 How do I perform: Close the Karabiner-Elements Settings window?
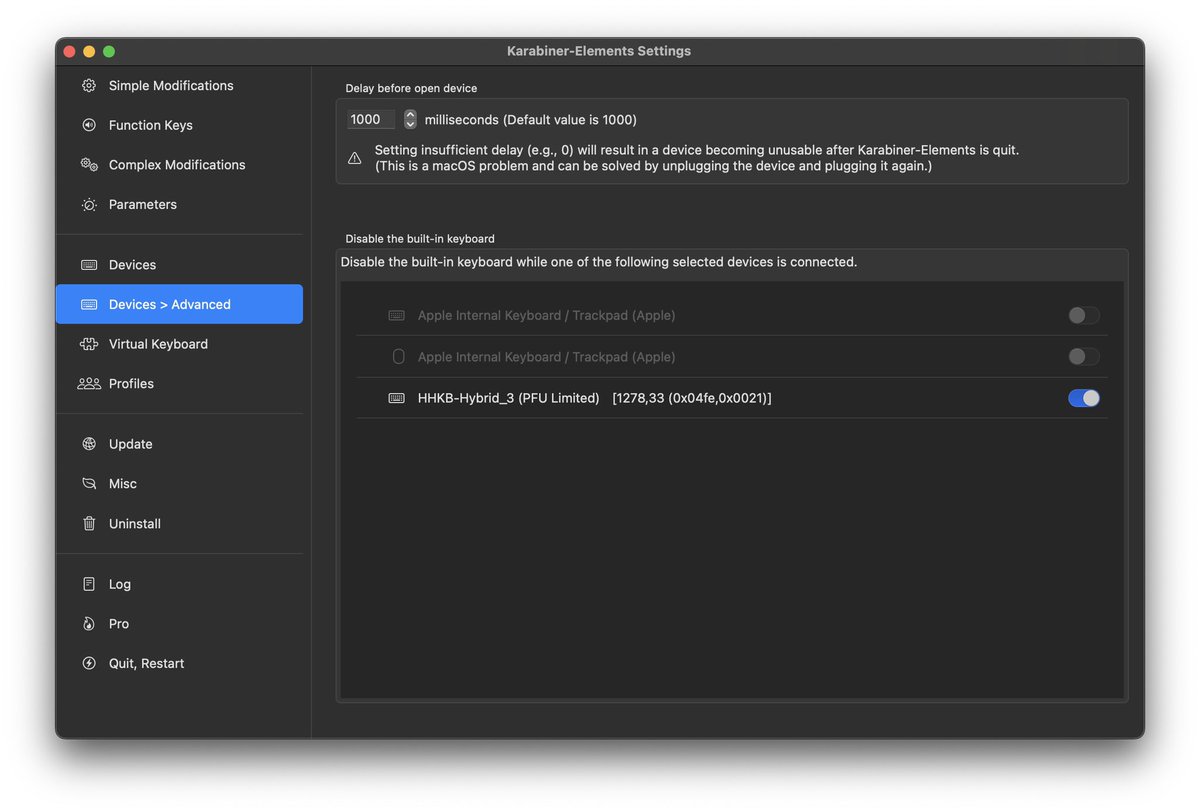click(x=70, y=51)
